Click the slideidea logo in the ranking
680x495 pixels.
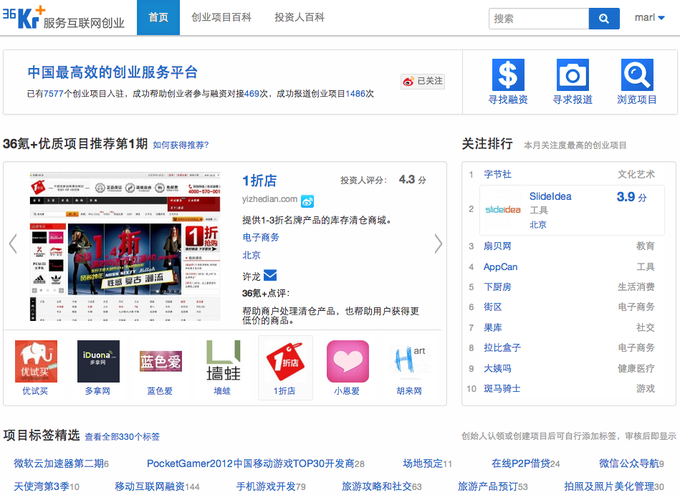coord(503,210)
